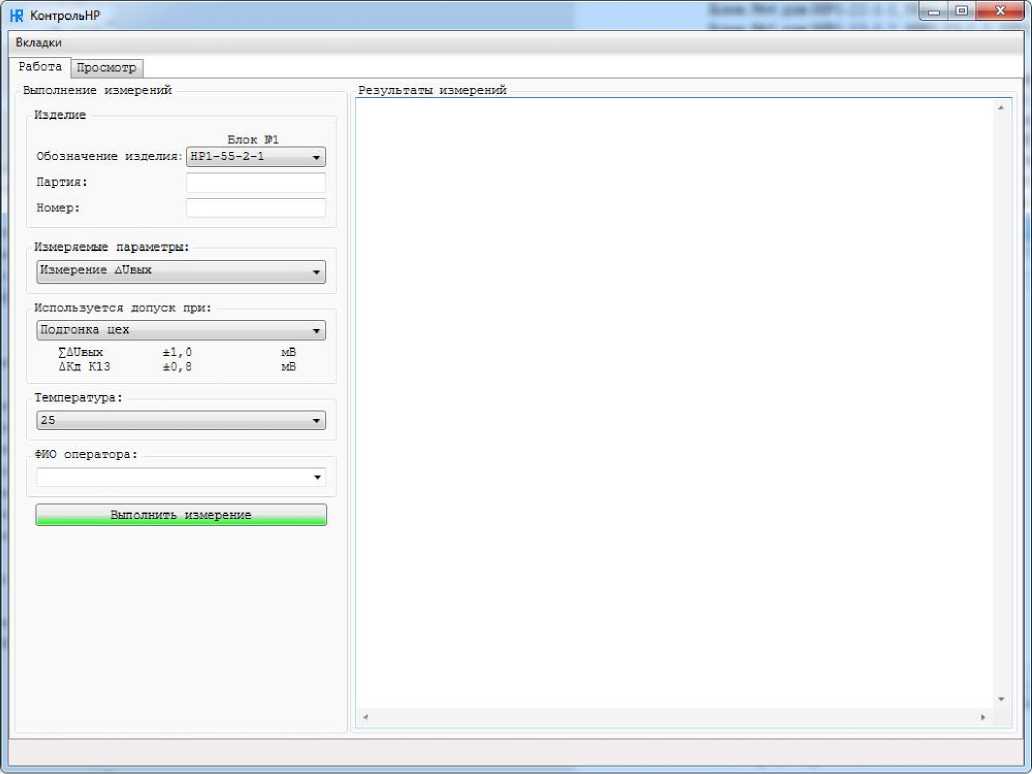Click the results scroll up arrow
Image resolution: width=1032 pixels, height=774 pixels.
(x=1001, y=107)
